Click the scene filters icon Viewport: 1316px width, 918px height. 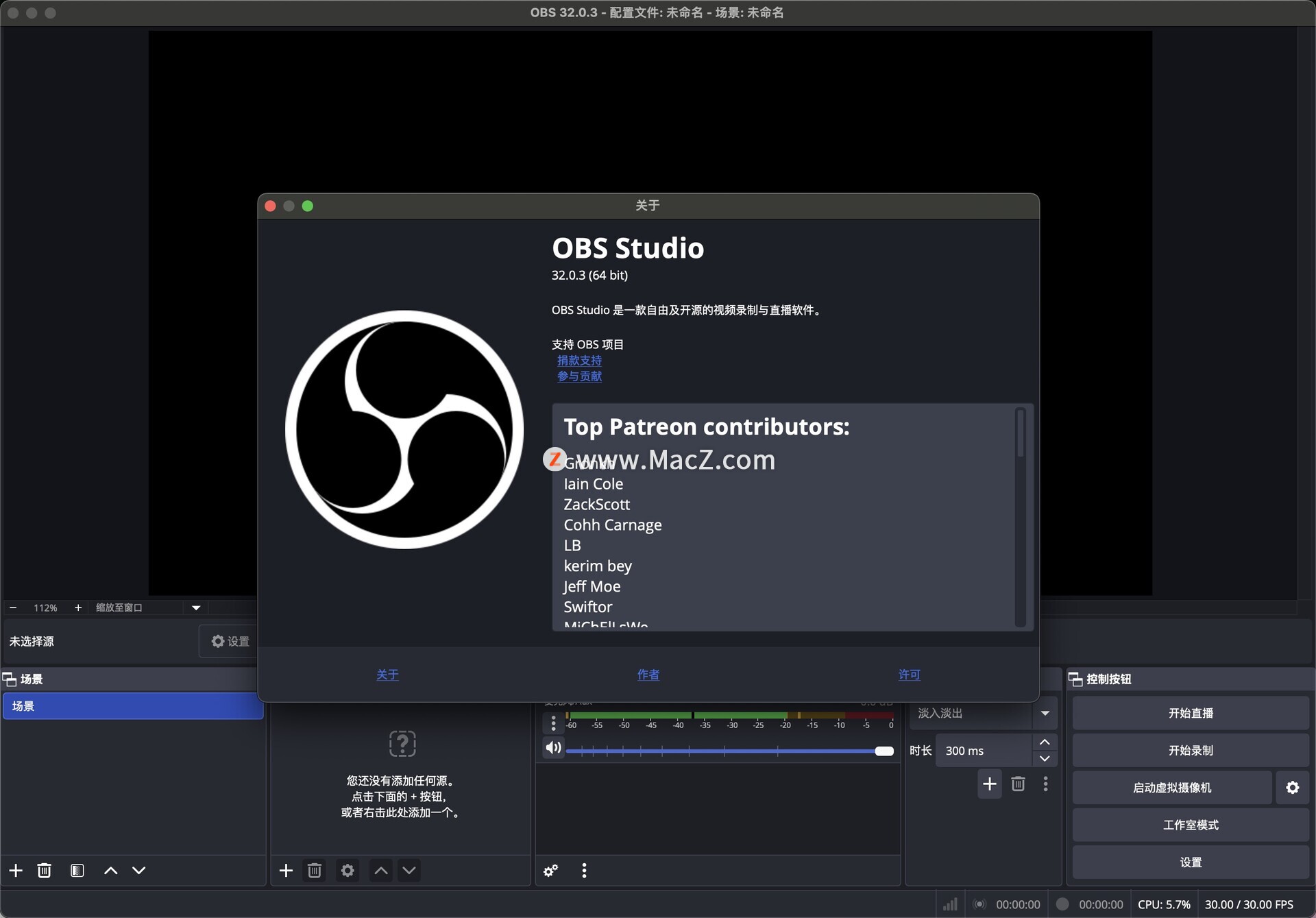pos(77,871)
